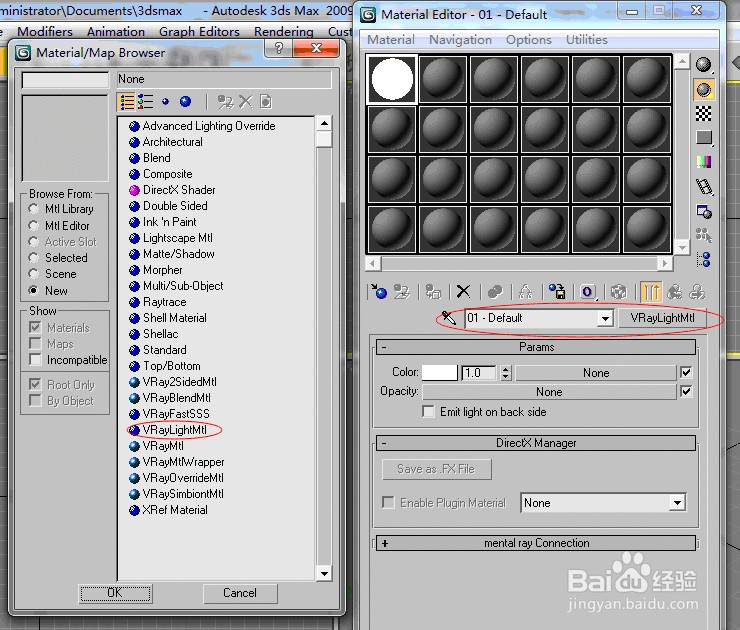
Task: Click Assign Material to Selection icon
Action: coord(433,292)
